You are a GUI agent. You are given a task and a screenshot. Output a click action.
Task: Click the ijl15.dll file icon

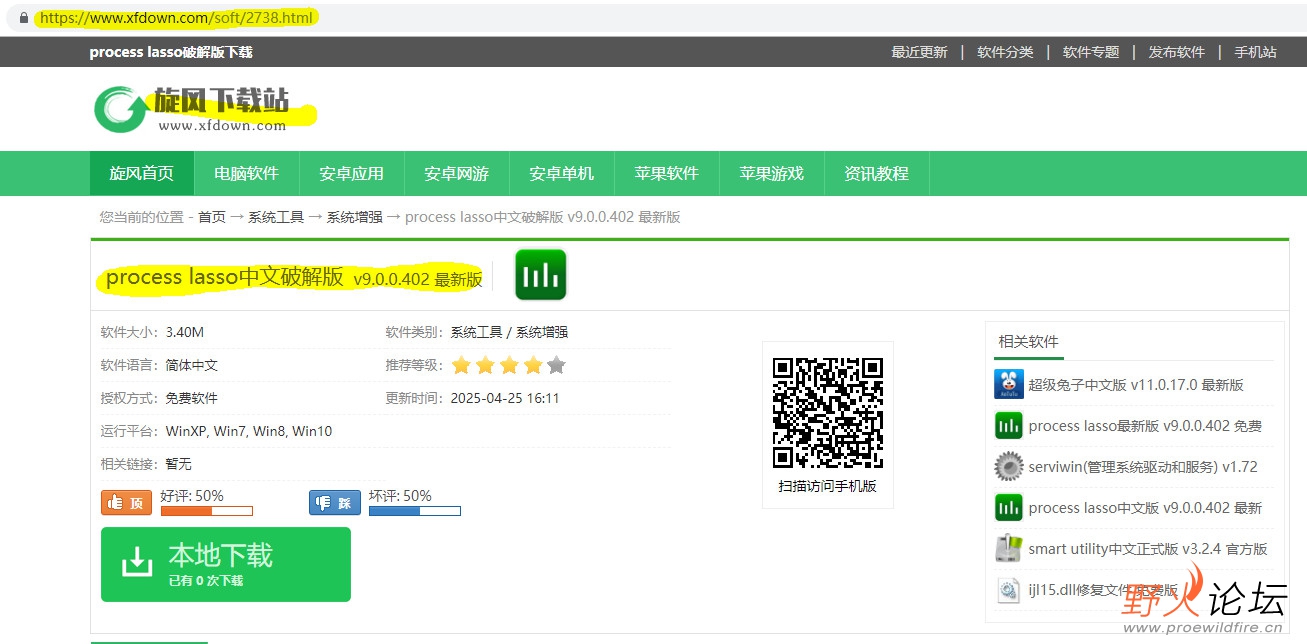pos(1009,590)
